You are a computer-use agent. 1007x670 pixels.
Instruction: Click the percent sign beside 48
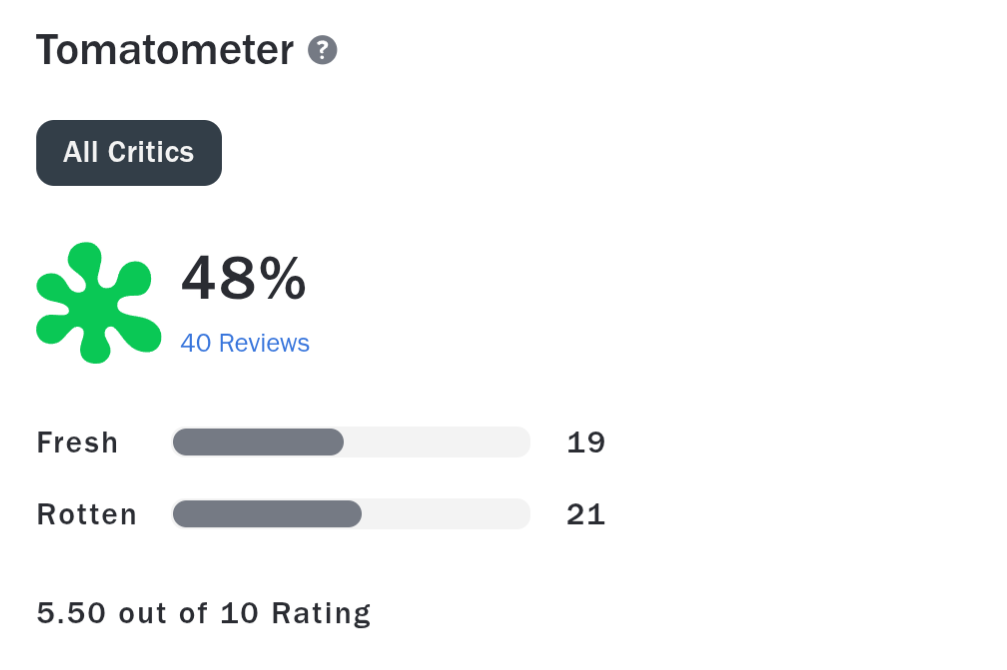click(x=280, y=278)
